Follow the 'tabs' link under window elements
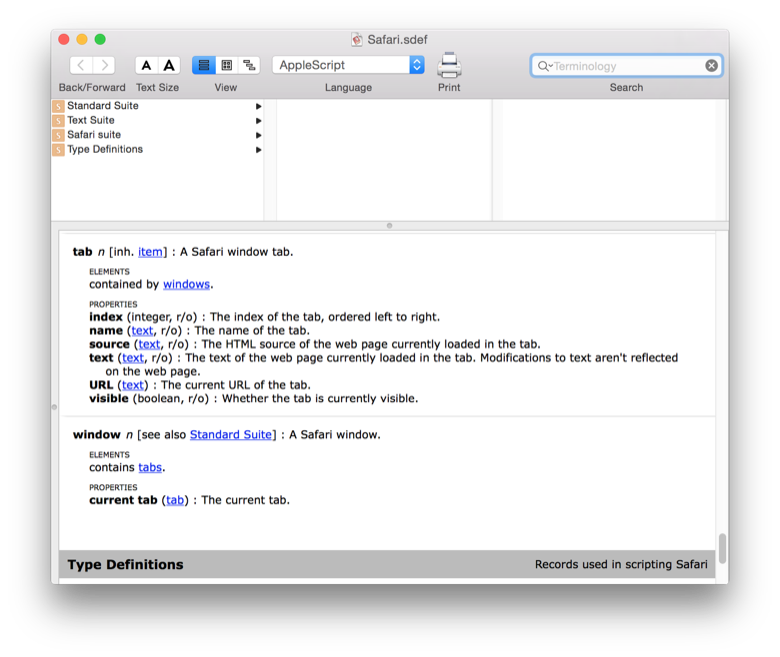The height and width of the screenshot is (657, 780). 150,468
